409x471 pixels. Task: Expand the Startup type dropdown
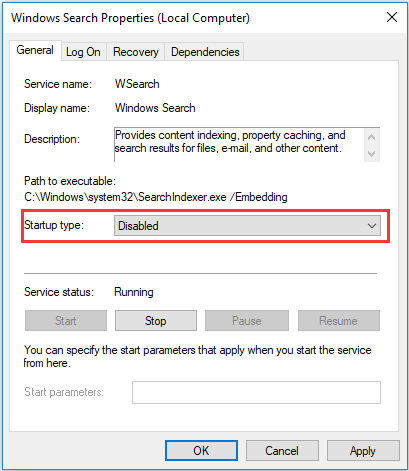(247, 226)
